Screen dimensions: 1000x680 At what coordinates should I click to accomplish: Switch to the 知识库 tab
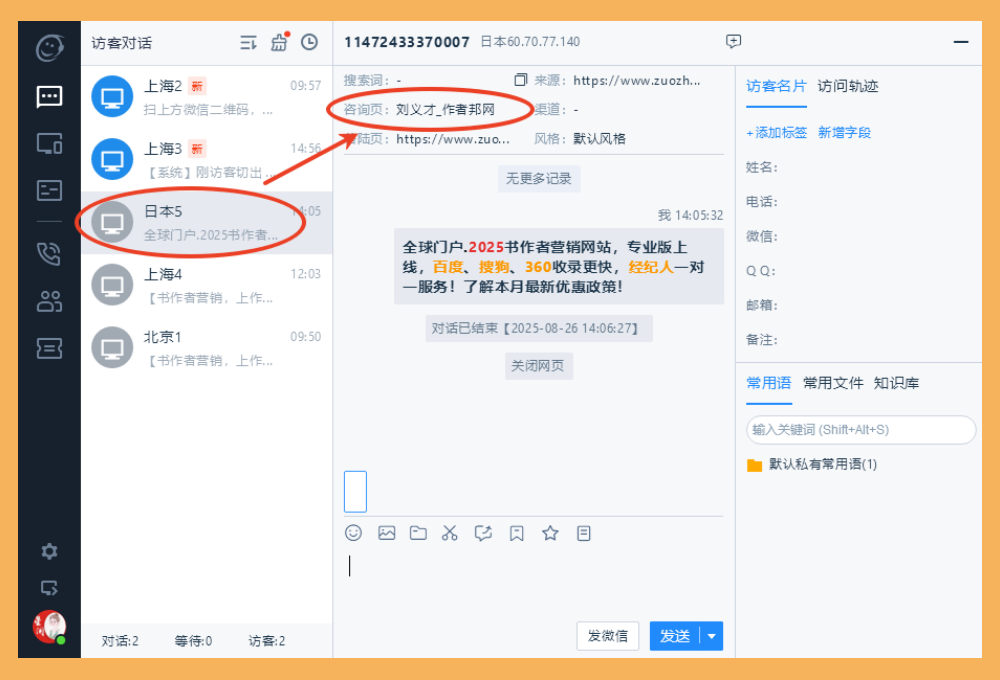(896, 383)
